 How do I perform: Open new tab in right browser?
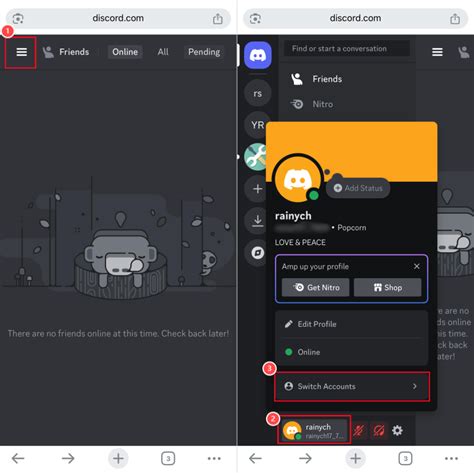tap(355, 459)
